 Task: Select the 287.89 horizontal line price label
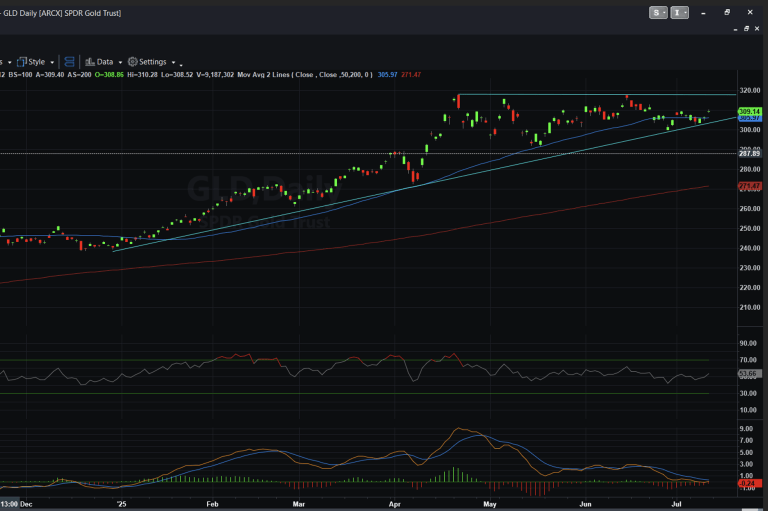(750, 153)
